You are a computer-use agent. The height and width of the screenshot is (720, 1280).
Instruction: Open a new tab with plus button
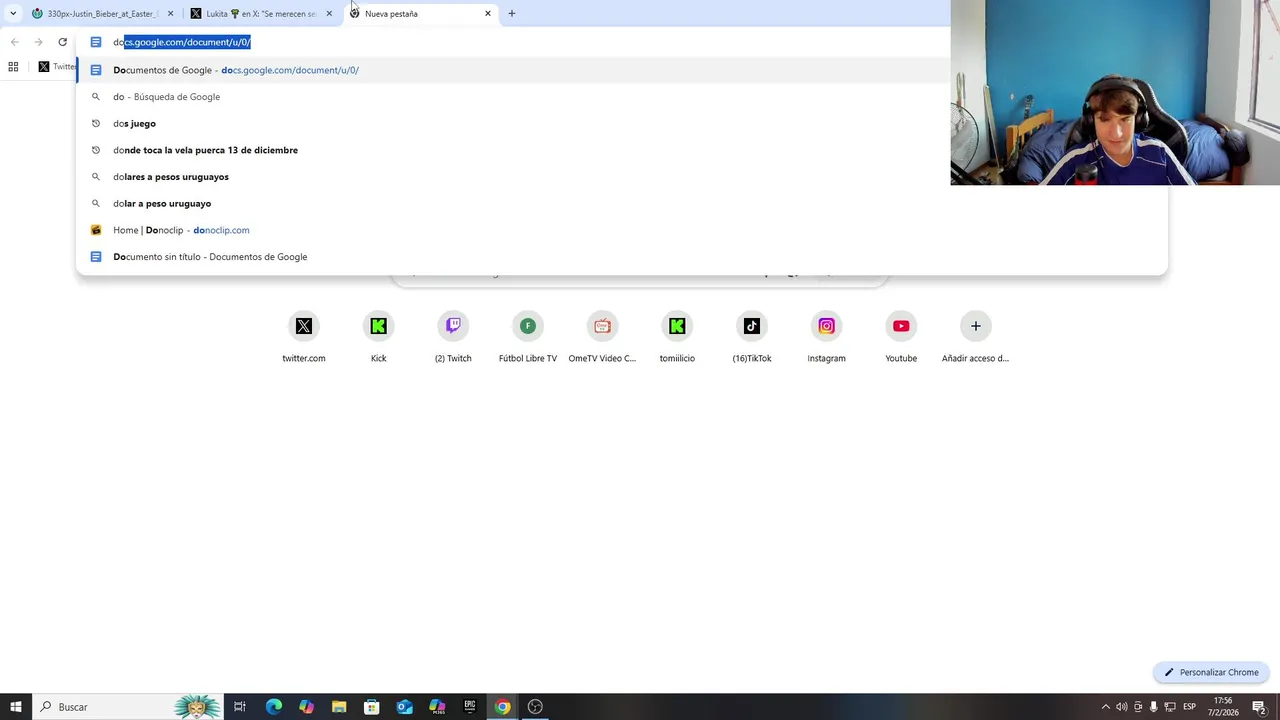point(512,14)
